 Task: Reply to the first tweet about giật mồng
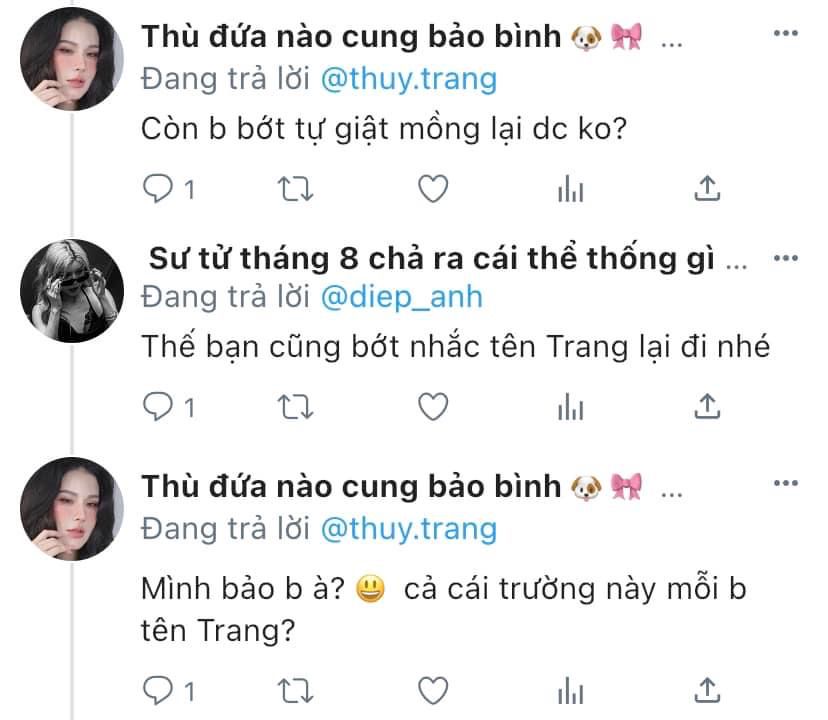(x=158, y=189)
